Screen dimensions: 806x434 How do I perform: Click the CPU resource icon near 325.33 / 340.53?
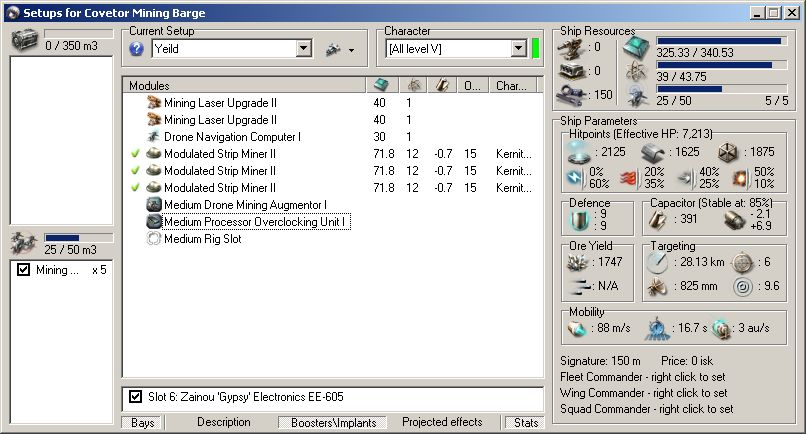pyautogui.click(x=636, y=47)
